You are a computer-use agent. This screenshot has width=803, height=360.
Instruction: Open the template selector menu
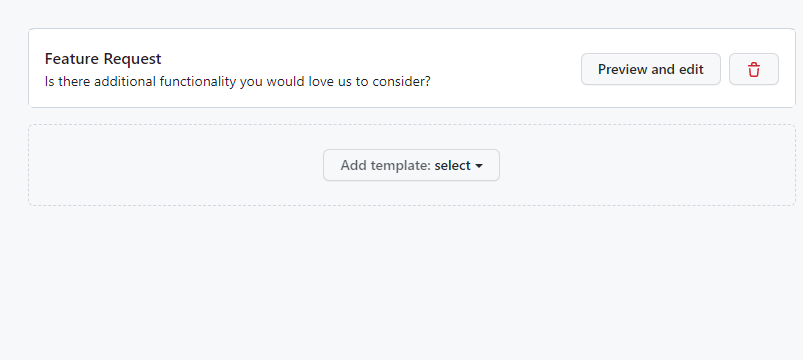(411, 165)
